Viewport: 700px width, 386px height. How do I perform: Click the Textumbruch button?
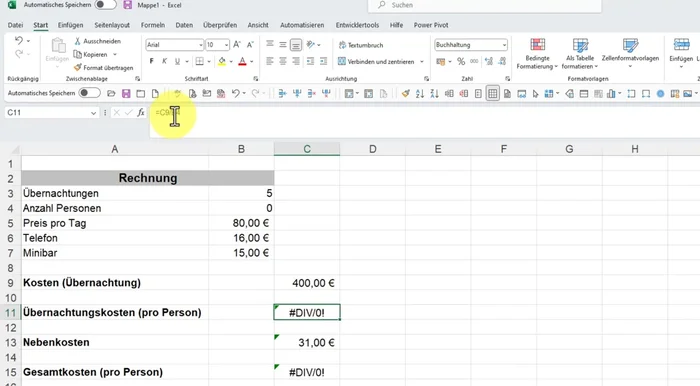coord(361,45)
